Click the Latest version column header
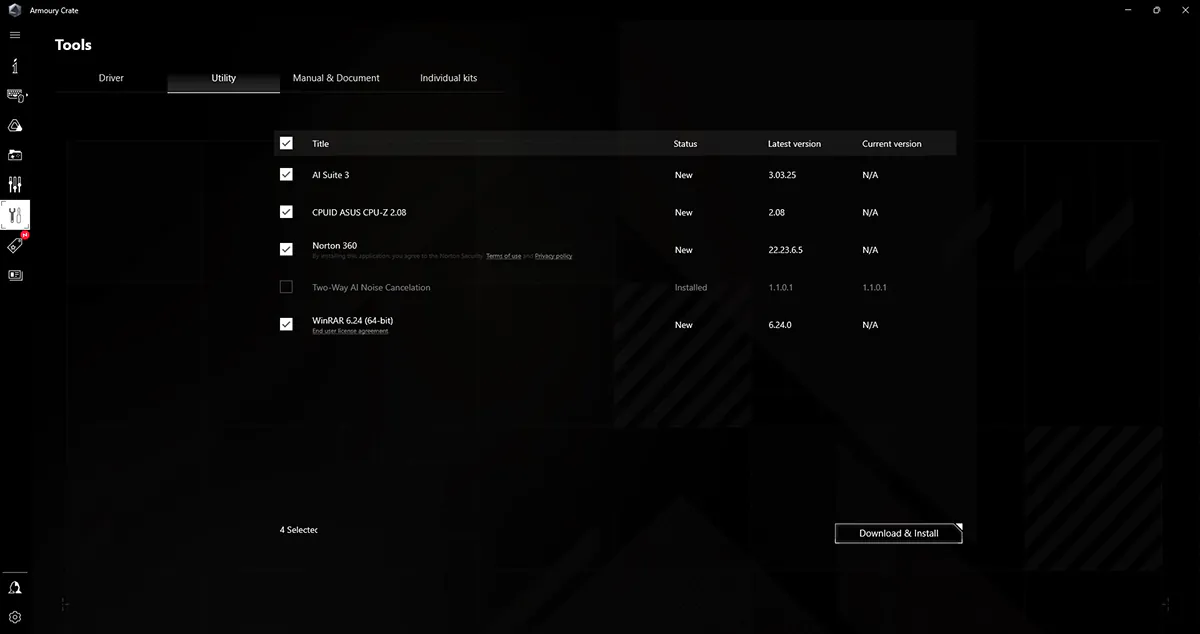Image resolution: width=1200 pixels, height=634 pixels. coord(794,144)
